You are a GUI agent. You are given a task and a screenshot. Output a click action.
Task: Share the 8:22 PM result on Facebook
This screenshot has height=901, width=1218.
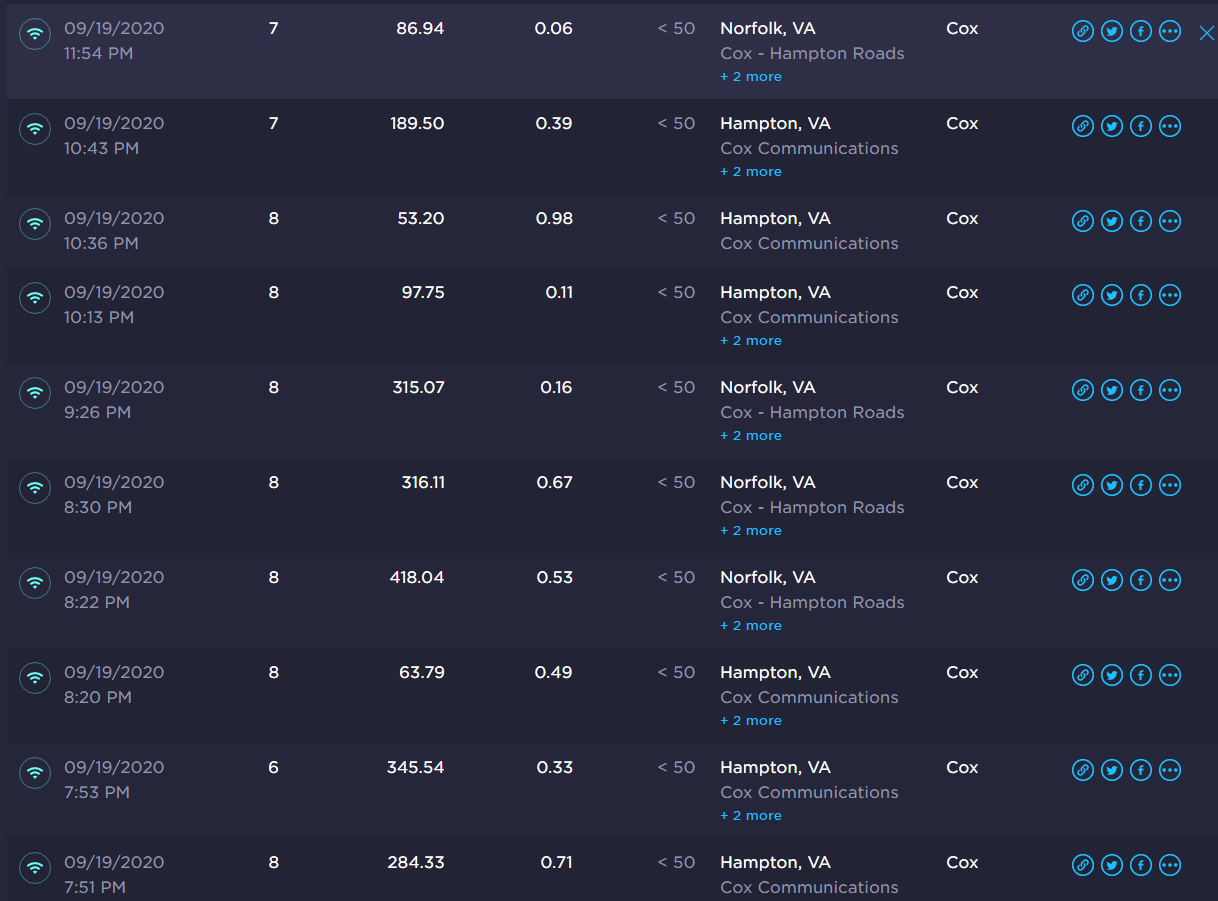[1141, 581]
